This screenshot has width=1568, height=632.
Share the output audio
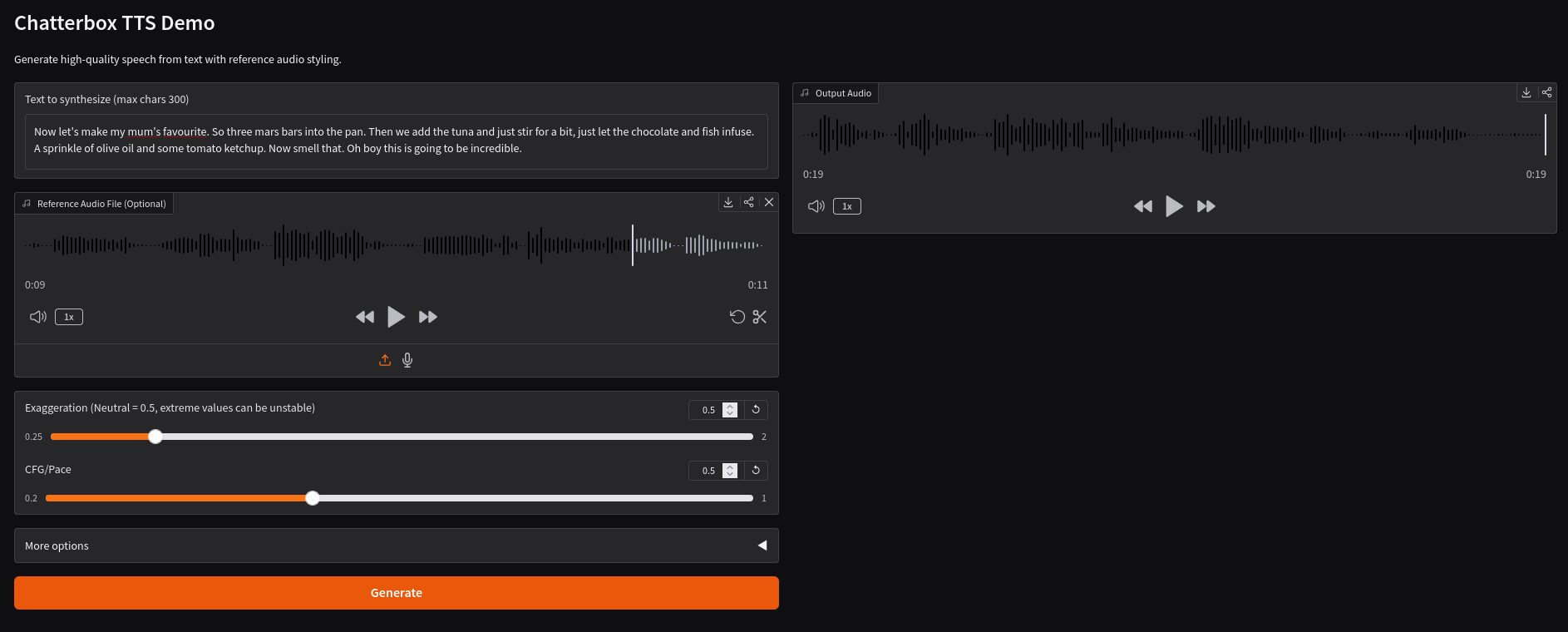pyautogui.click(x=1546, y=92)
